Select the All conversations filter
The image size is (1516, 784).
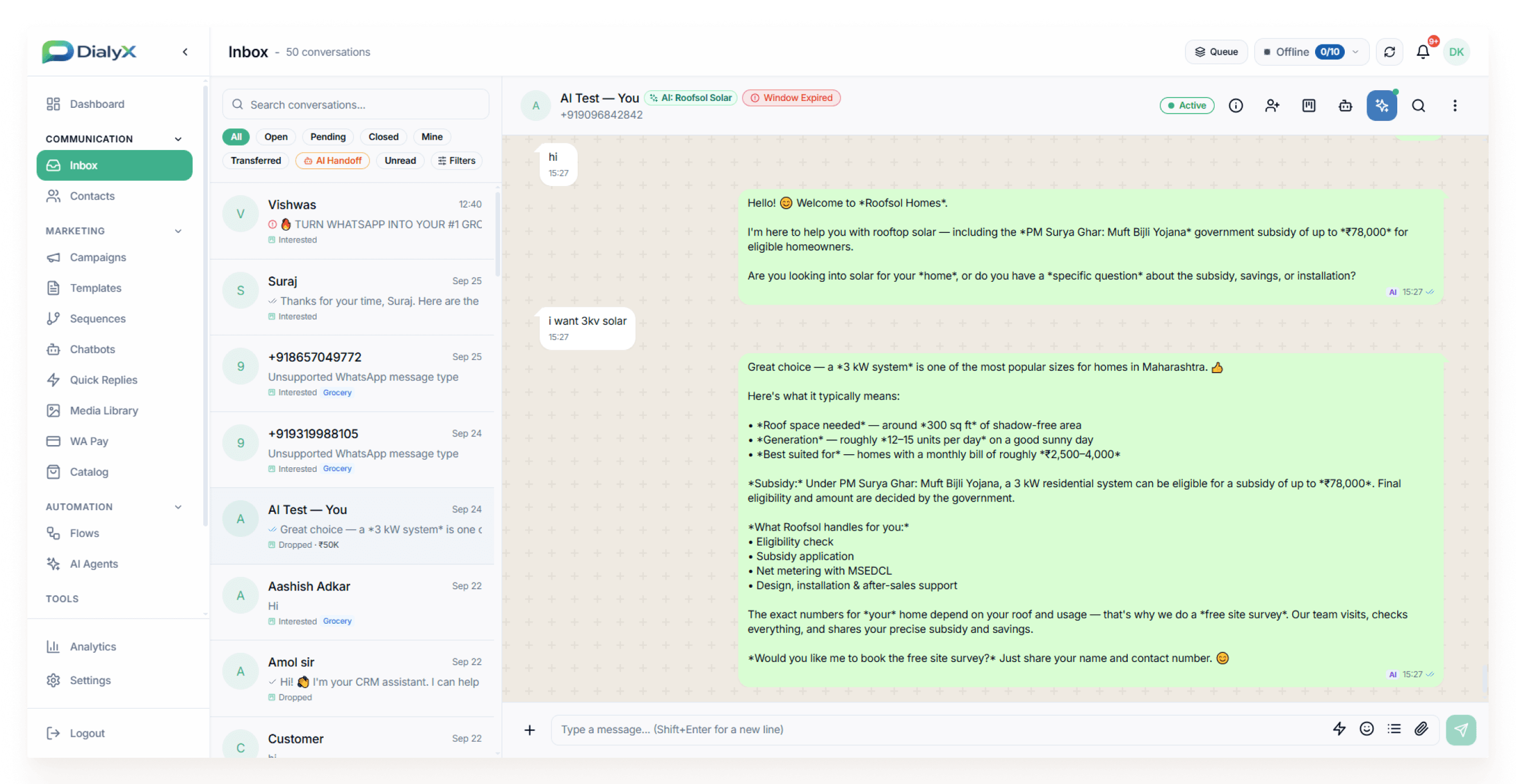(x=236, y=136)
